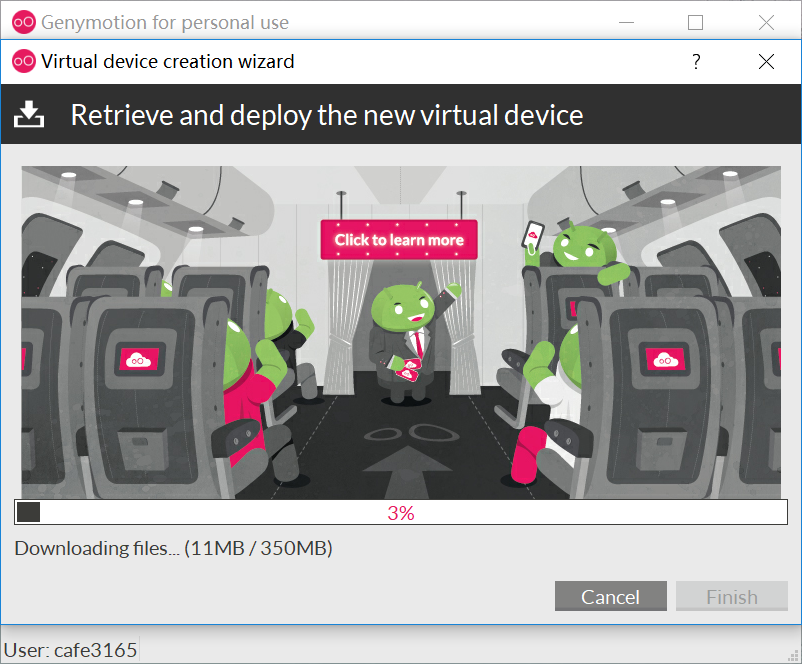Click the grayed-out Finish button
Image resolution: width=802 pixels, height=664 pixels.
click(732, 596)
